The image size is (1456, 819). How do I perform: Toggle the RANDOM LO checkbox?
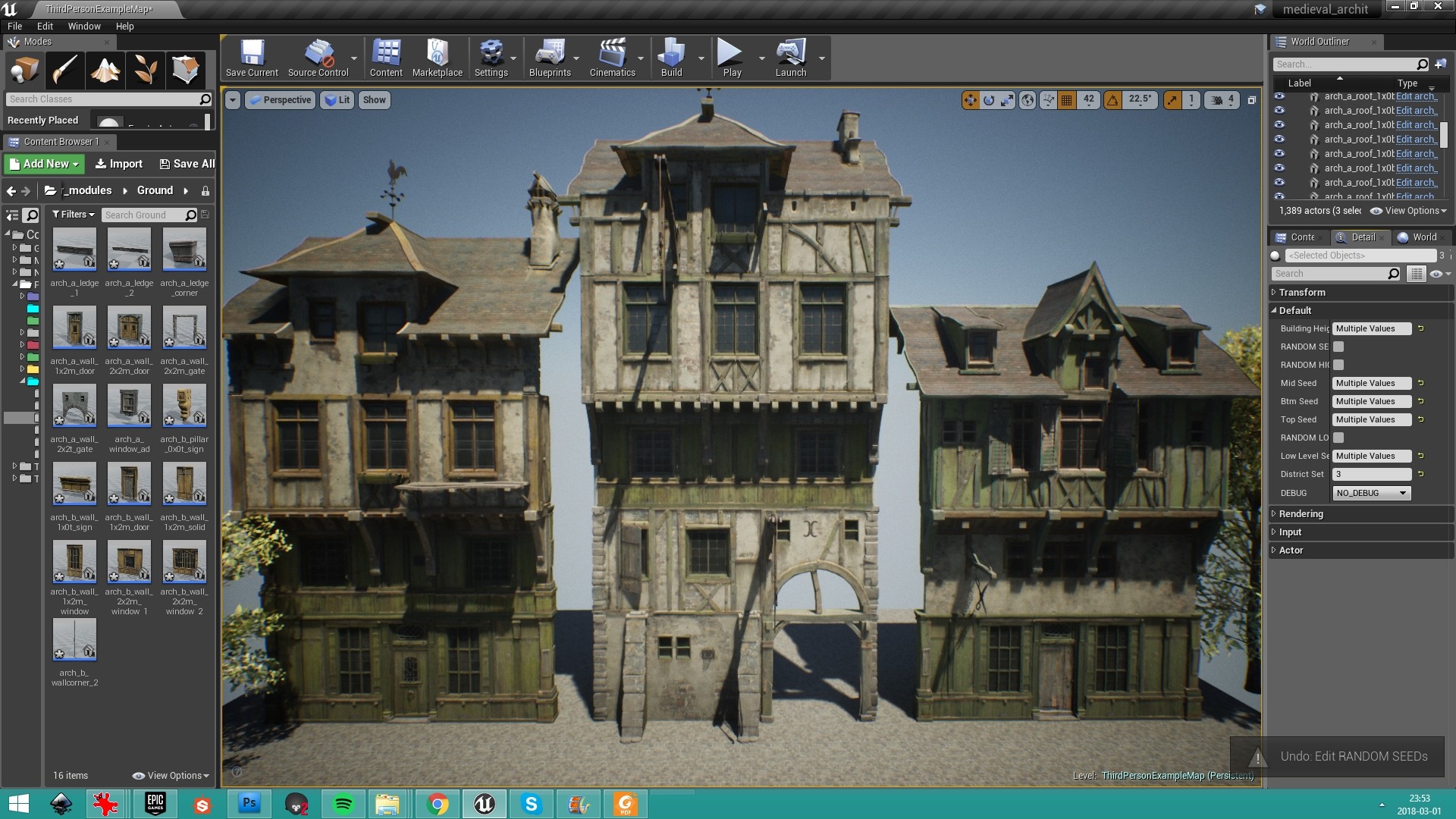click(x=1338, y=438)
